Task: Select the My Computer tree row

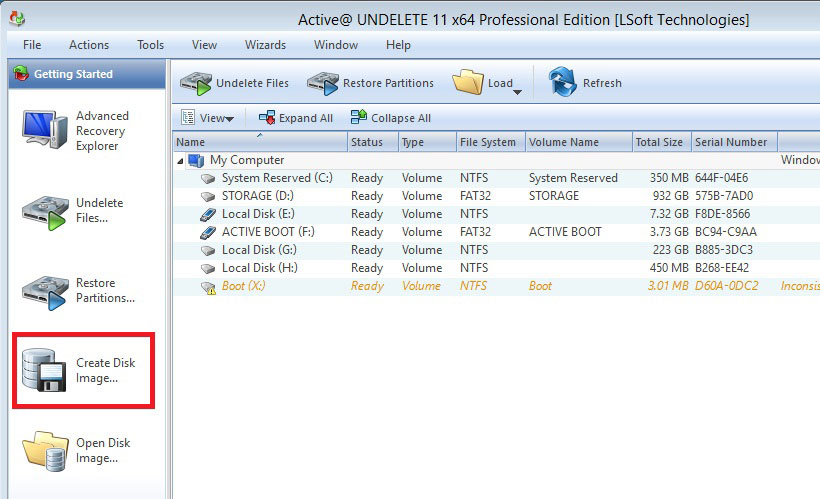Action: [x=496, y=160]
